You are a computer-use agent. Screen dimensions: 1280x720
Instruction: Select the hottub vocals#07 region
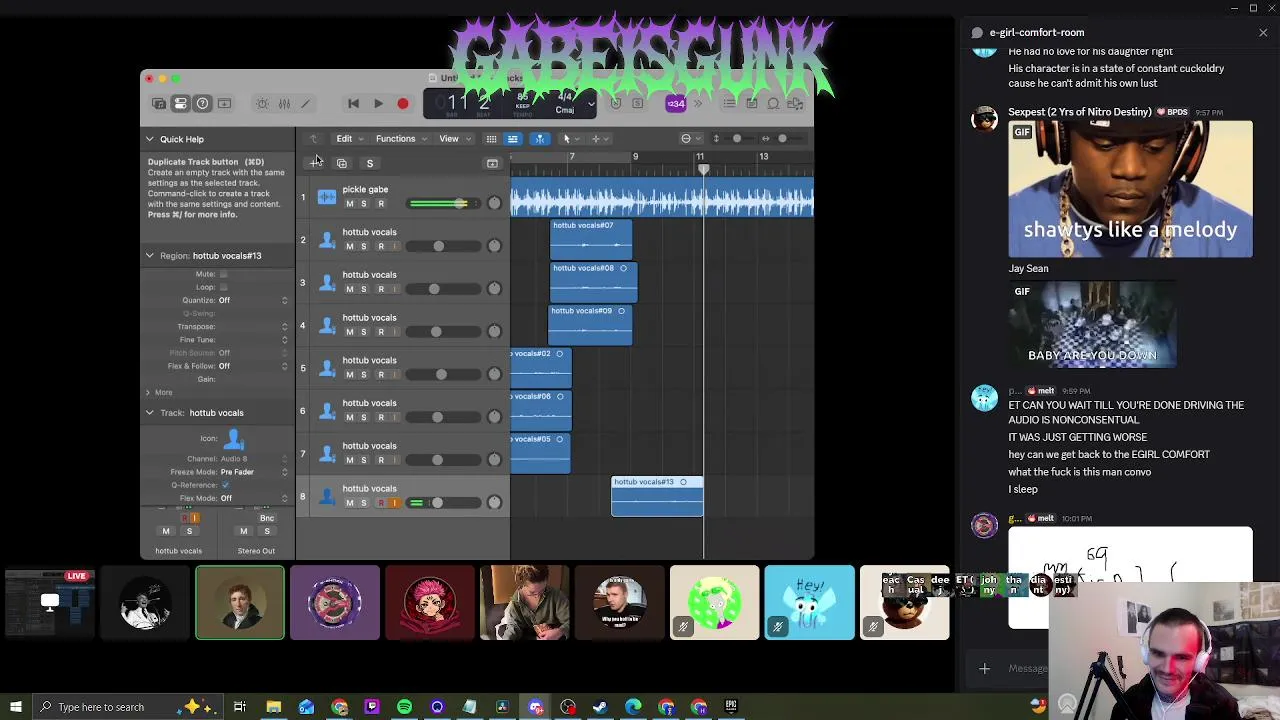click(590, 239)
